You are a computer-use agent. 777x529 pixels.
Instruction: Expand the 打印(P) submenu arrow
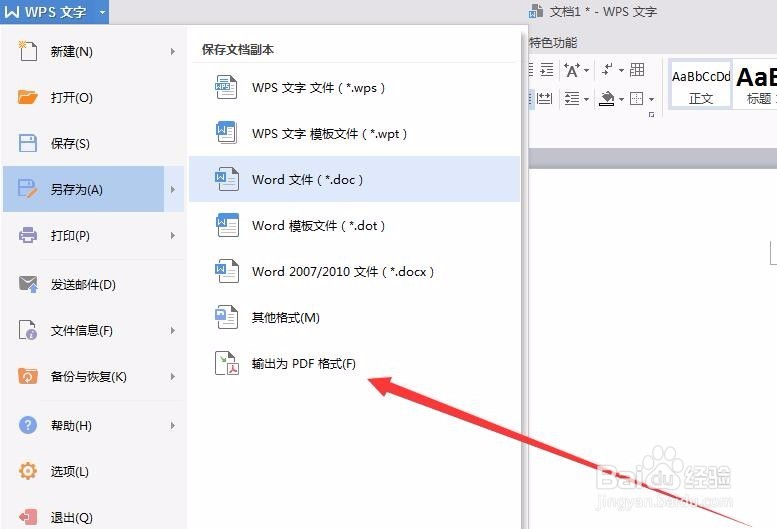[x=172, y=235]
